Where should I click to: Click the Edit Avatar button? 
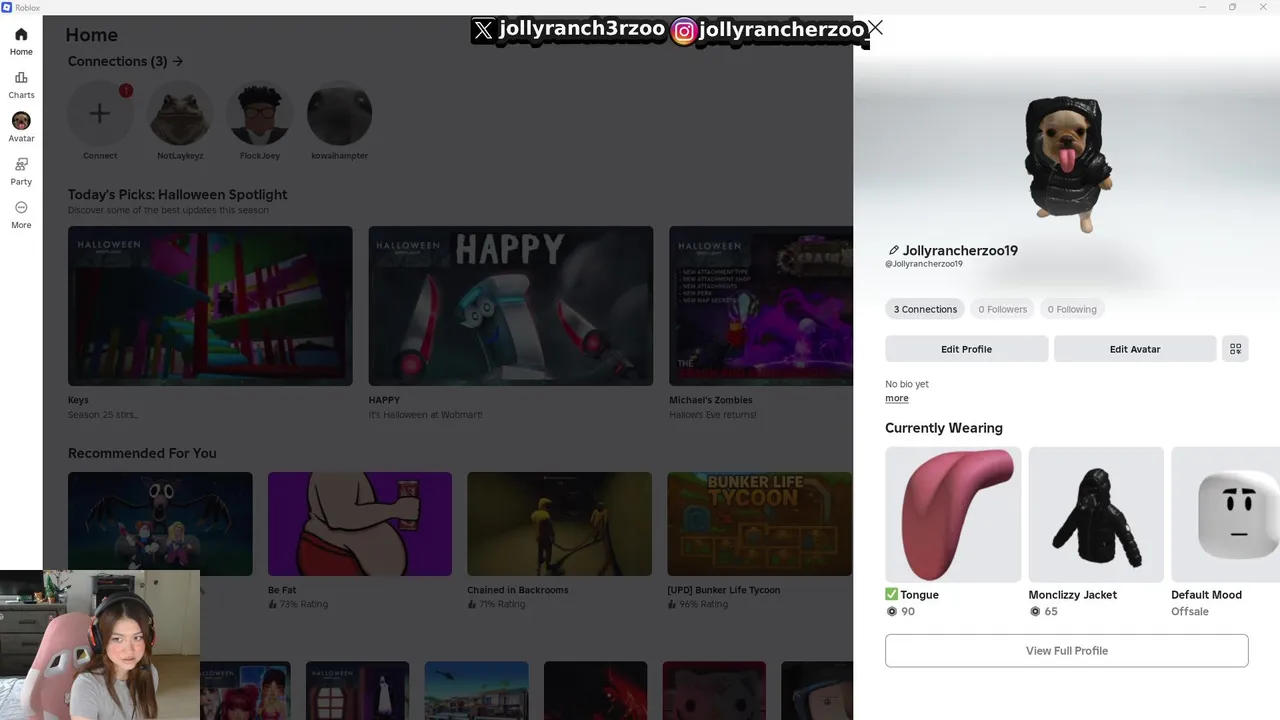(x=1135, y=349)
